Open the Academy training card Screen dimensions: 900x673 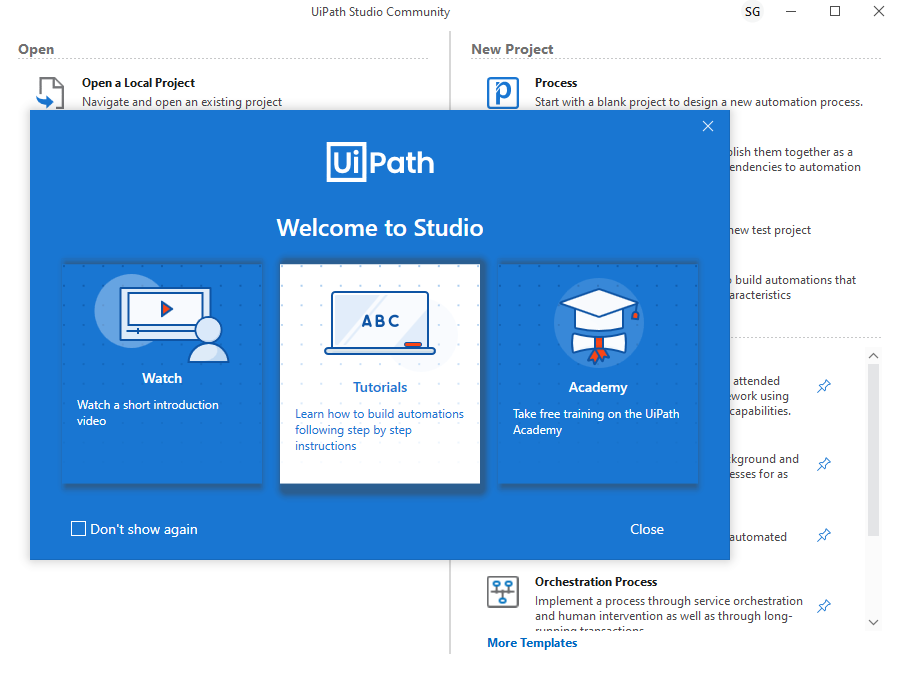(x=598, y=374)
